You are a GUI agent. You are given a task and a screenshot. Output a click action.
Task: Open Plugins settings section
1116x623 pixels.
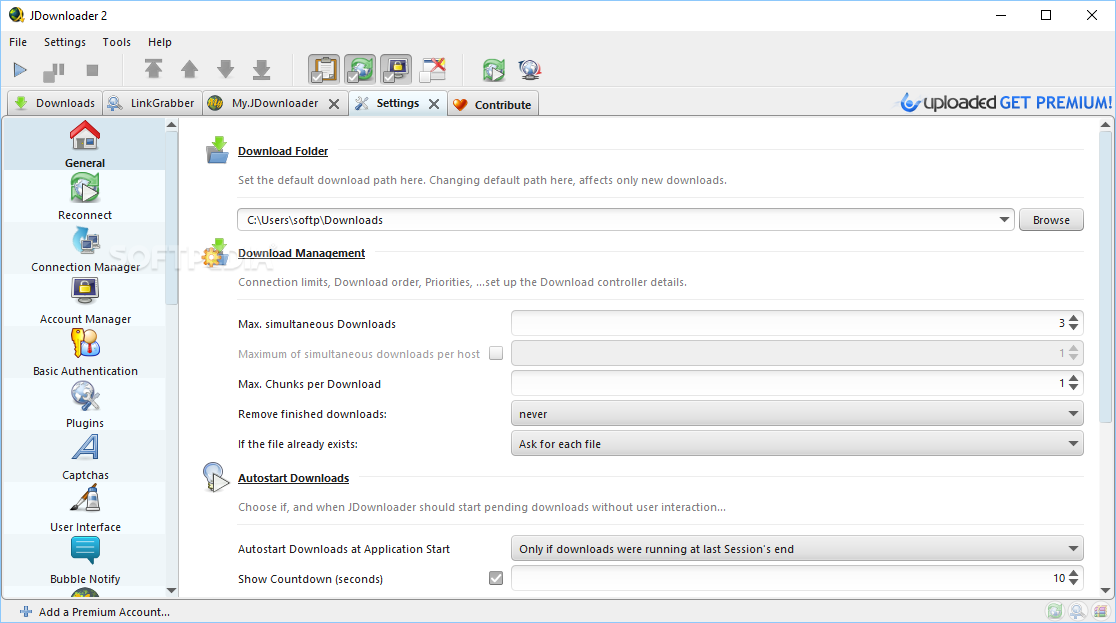(x=85, y=404)
